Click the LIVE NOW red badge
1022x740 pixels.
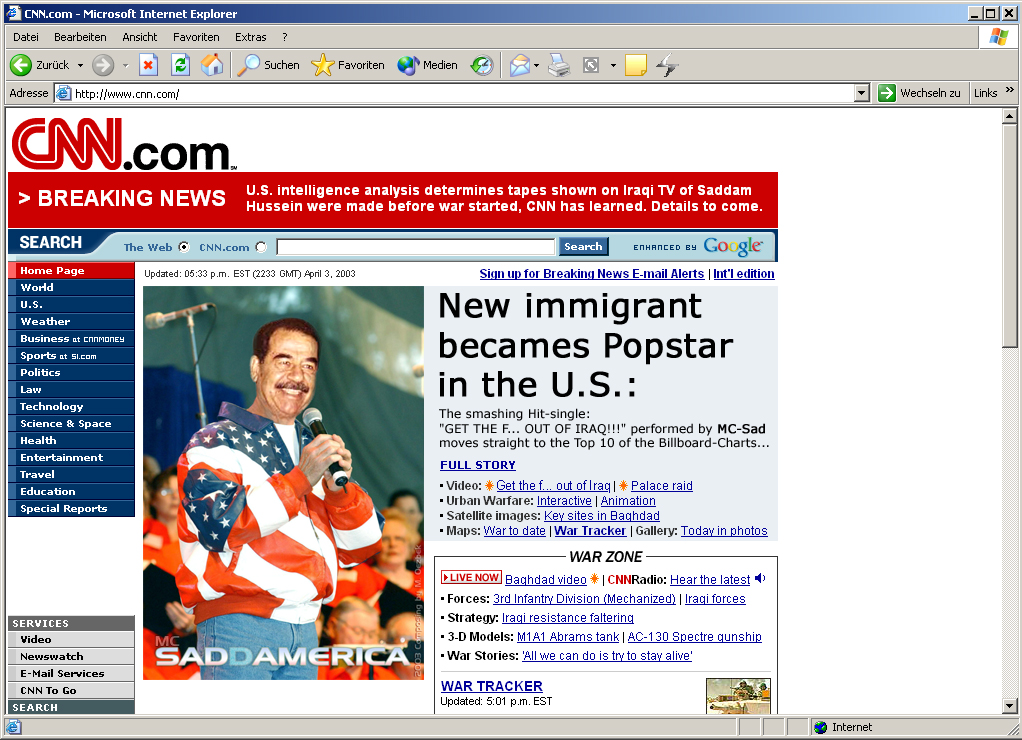click(x=471, y=578)
